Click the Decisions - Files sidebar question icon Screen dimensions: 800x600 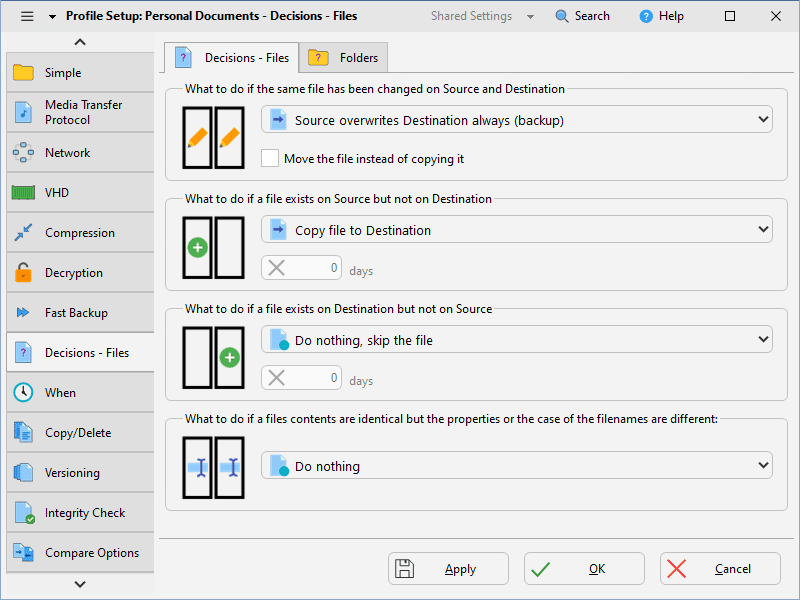(x=23, y=353)
